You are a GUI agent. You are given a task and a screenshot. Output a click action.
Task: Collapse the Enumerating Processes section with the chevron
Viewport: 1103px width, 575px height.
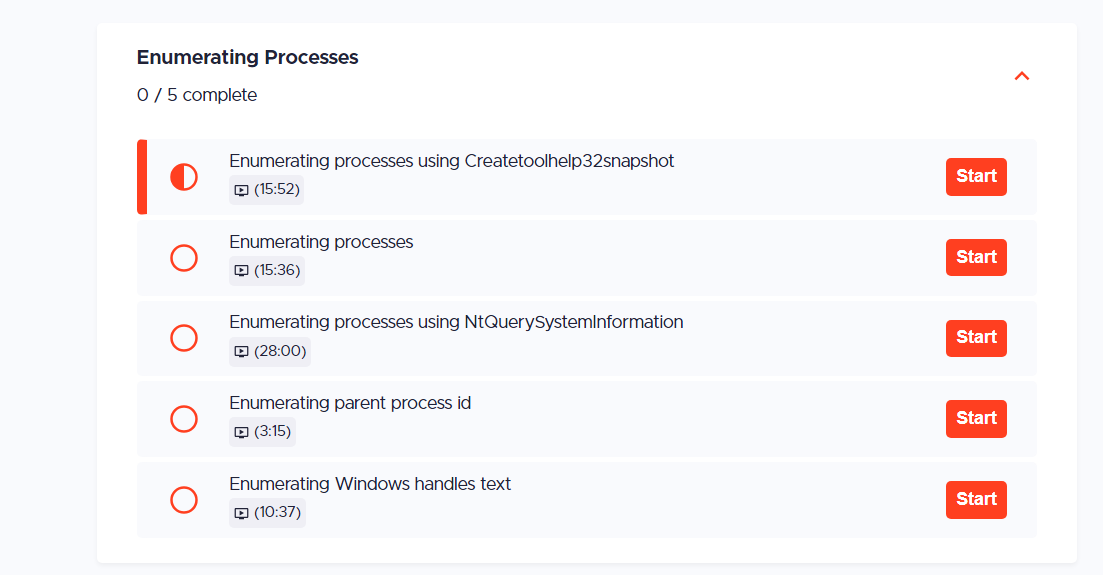[1021, 76]
